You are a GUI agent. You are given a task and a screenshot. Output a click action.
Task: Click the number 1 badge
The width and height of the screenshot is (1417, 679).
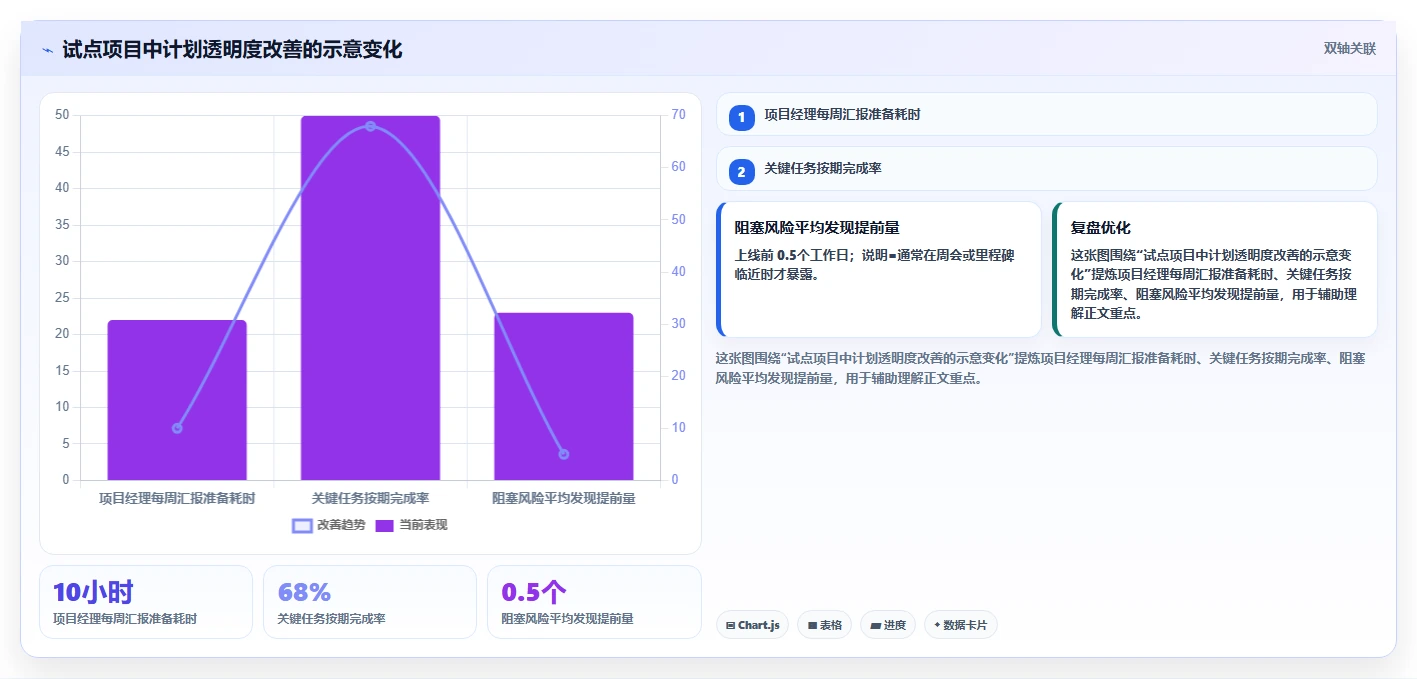pos(741,118)
